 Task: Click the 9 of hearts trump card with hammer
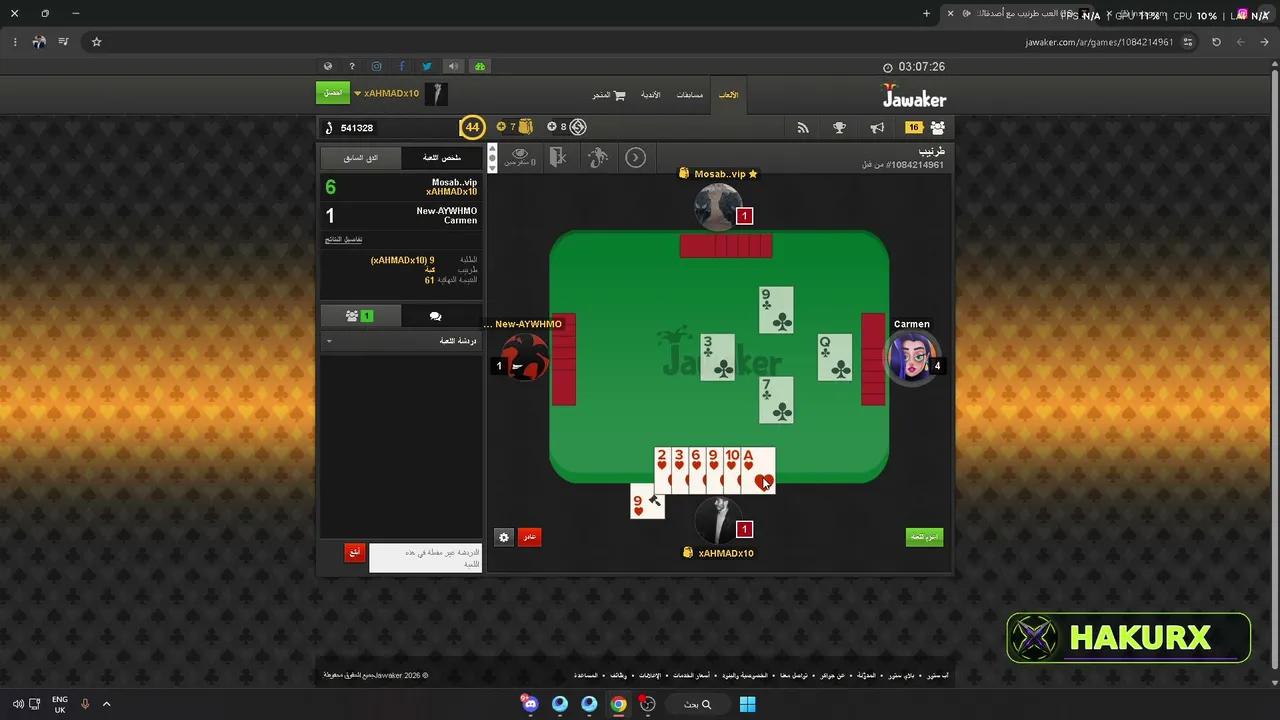(x=647, y=501)
